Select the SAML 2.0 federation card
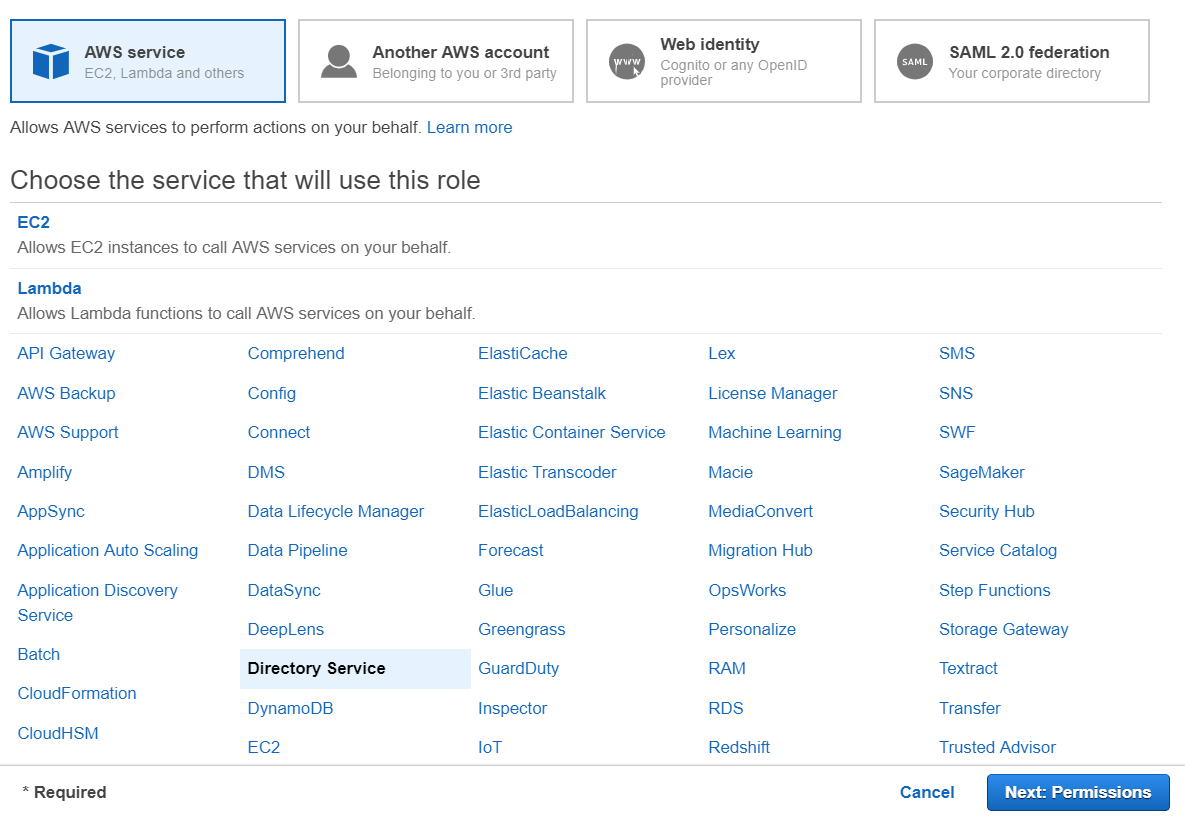This screenshot has height=816, width=1185. (x=1011, y=61)
